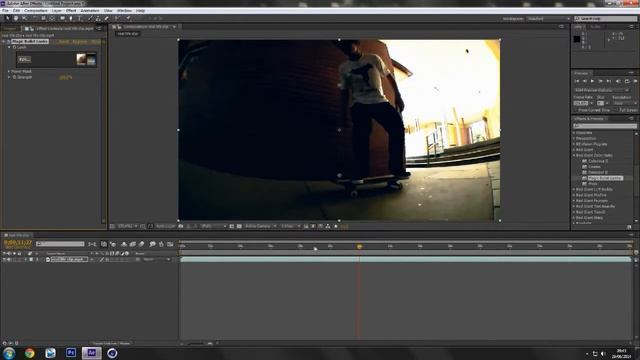
Task: Open the composition mini-flowchart icon
Action: click(x=92, y=244)
